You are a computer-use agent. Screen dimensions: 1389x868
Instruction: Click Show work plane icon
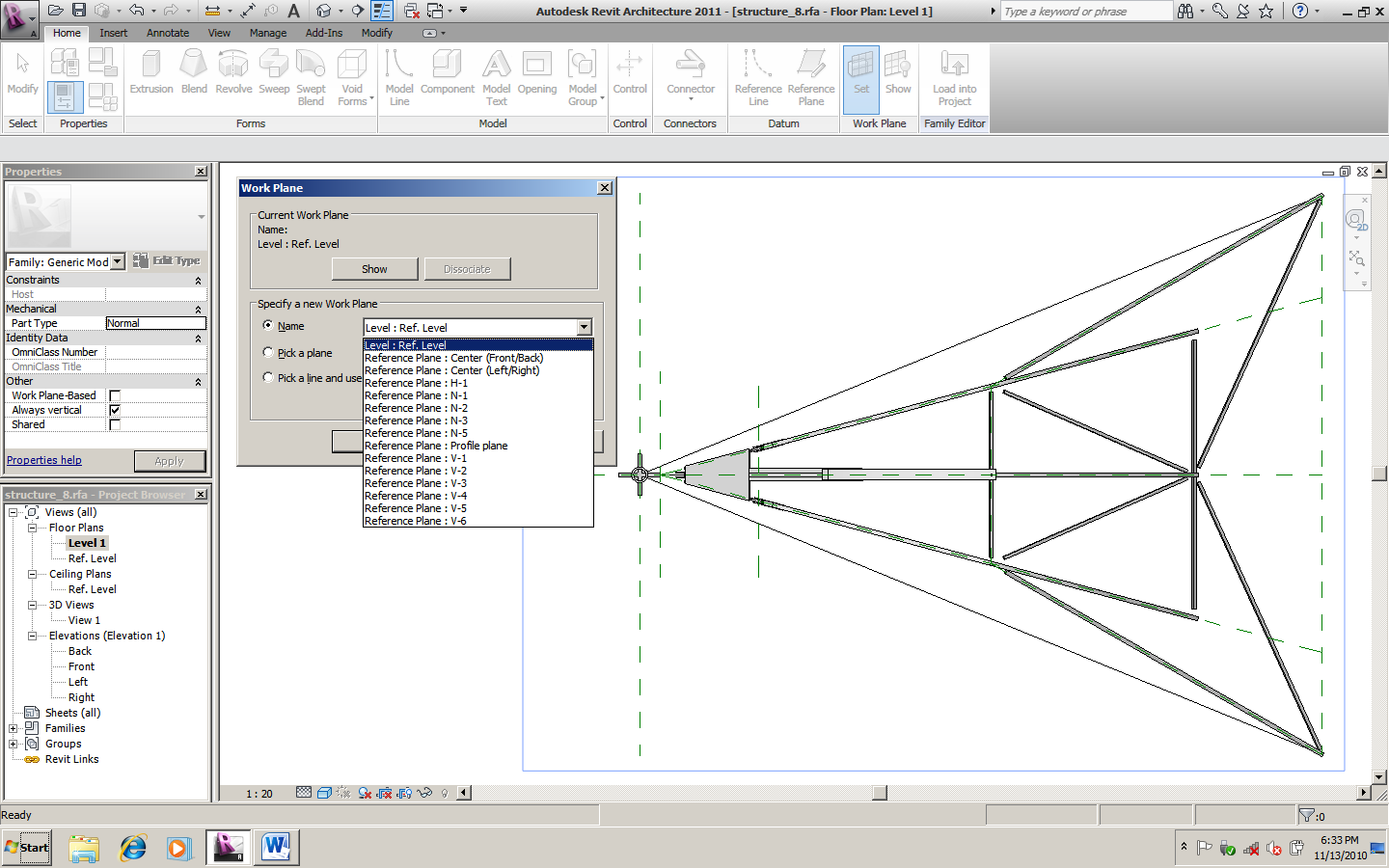tap(898, 72)
